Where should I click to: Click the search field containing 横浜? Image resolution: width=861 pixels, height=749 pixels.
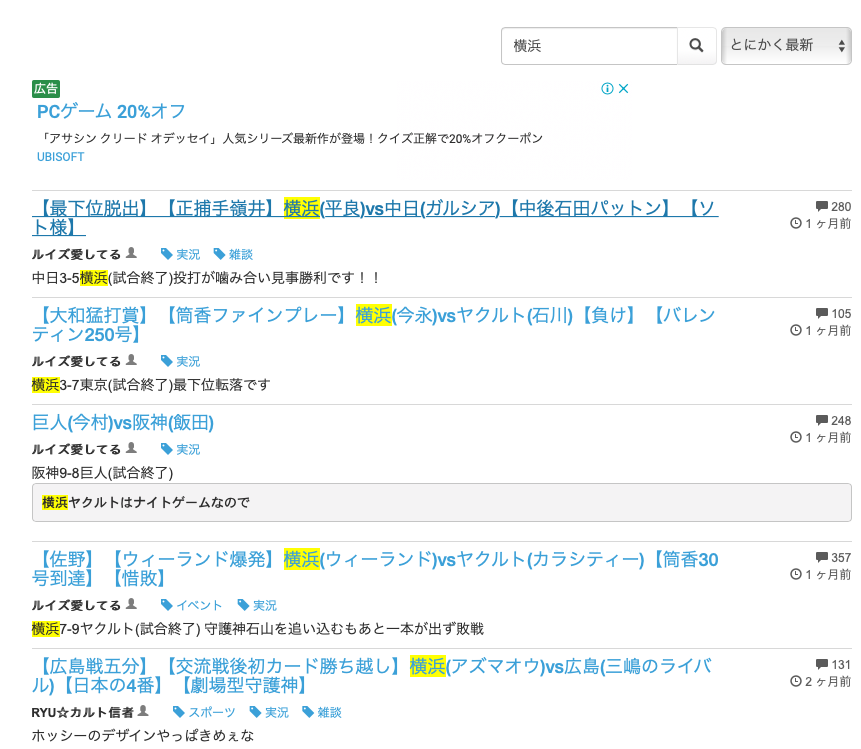click(x=589, y=46)
